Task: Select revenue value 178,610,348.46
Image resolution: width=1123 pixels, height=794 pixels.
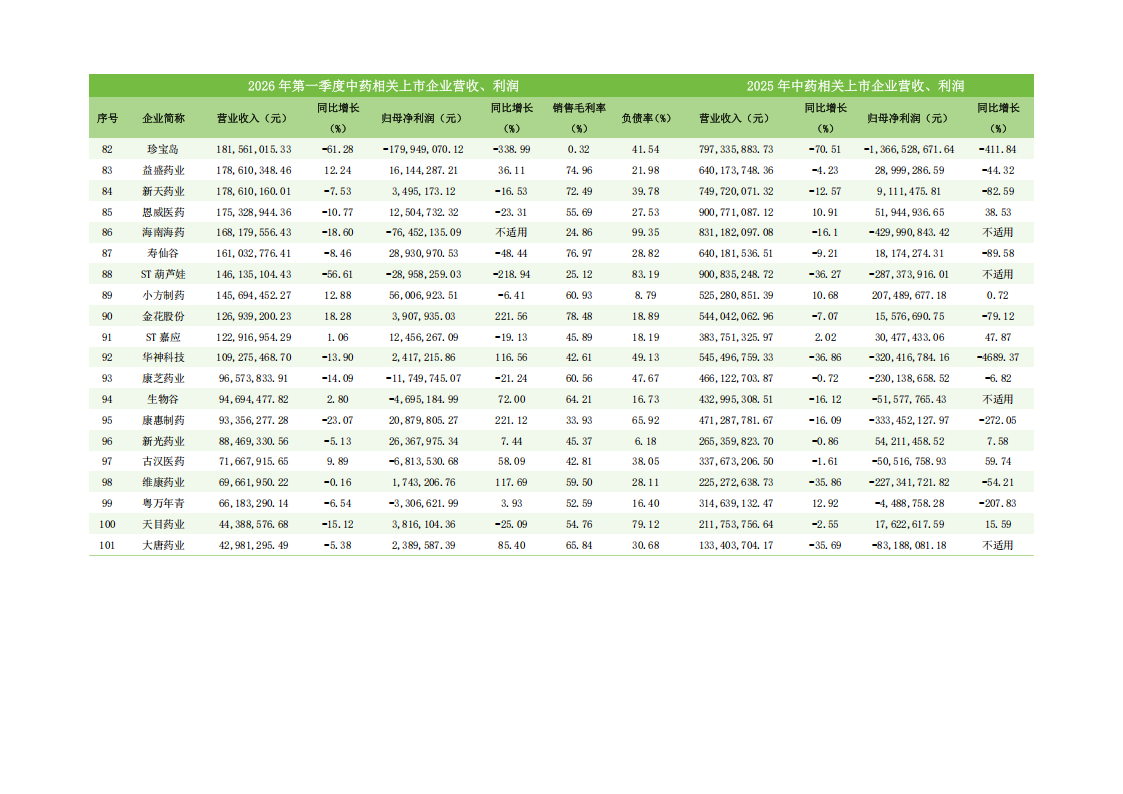Action: (254, 170)
